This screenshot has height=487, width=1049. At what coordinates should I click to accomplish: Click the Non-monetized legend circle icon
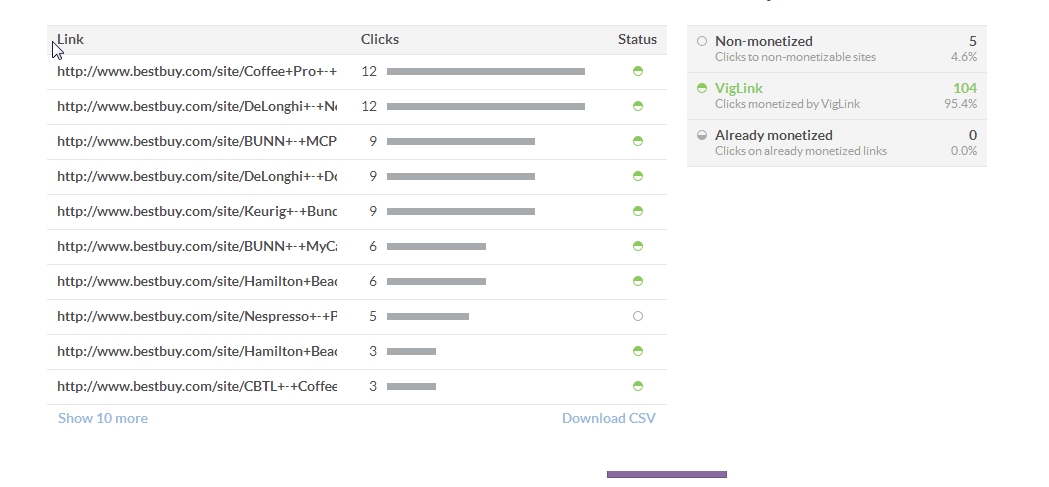702,41
